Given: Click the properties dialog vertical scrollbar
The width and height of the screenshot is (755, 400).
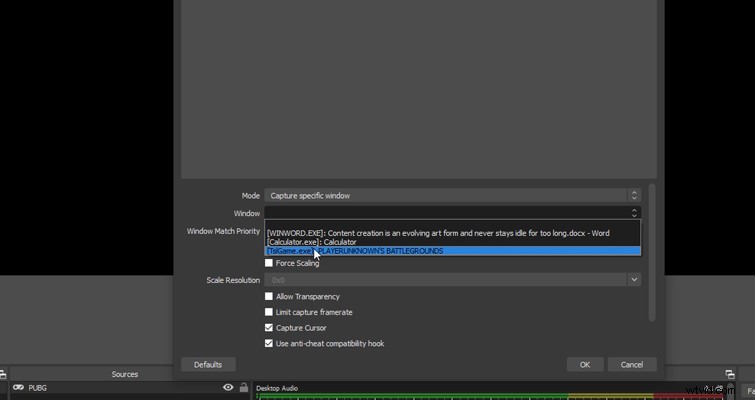Looking at the screenshot, I should 652,252.
